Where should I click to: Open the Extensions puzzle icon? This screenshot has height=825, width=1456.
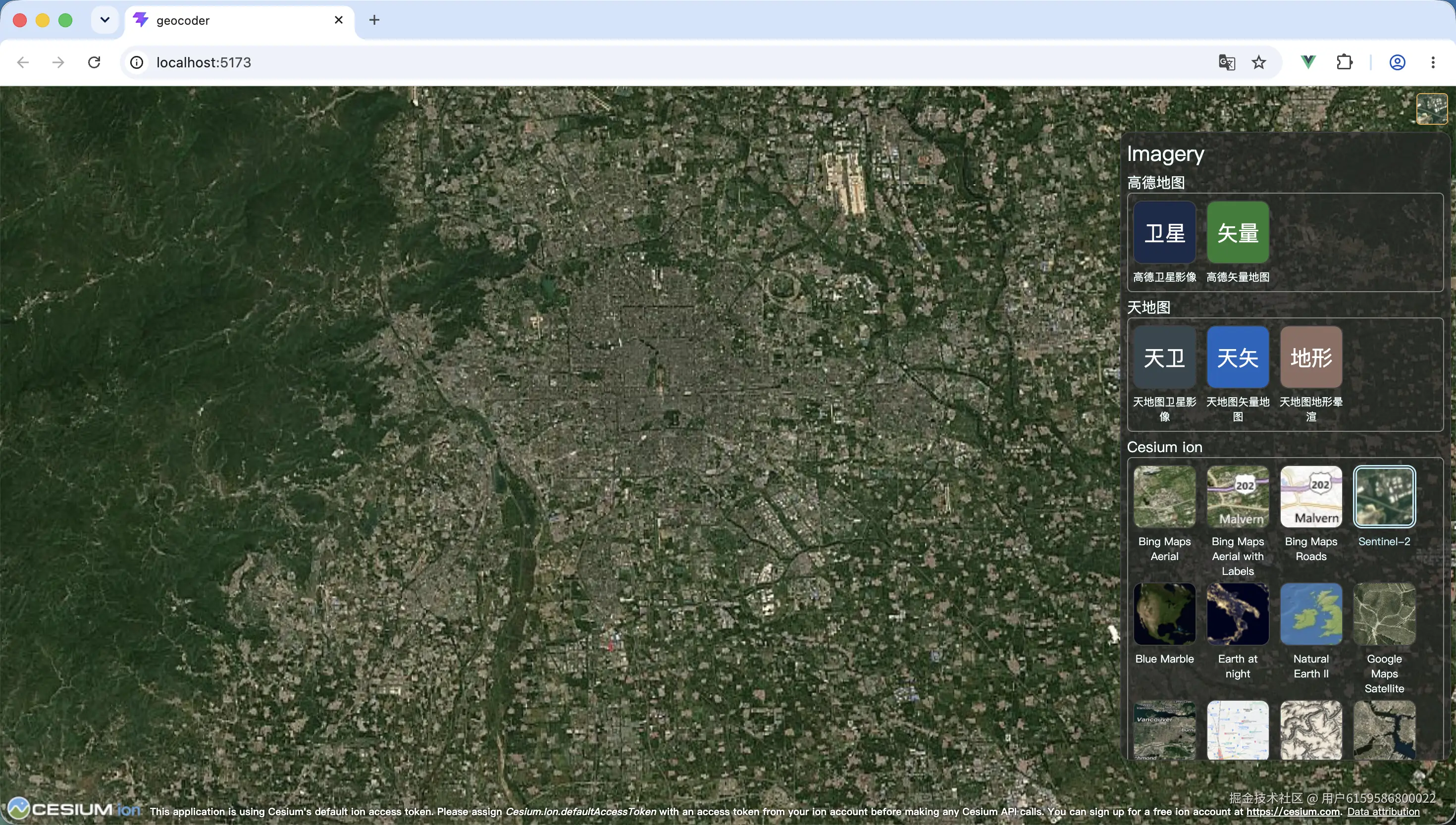click(x=1345, y=62)
